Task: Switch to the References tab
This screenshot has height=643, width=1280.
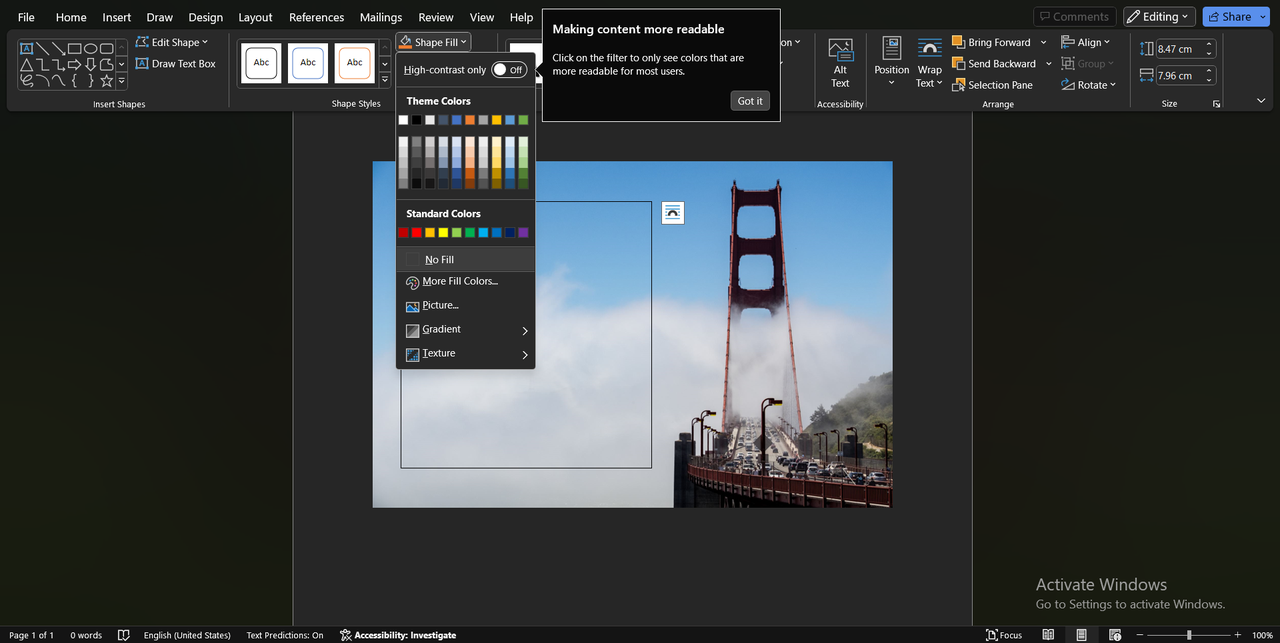Action: click(x=317, y=17)
